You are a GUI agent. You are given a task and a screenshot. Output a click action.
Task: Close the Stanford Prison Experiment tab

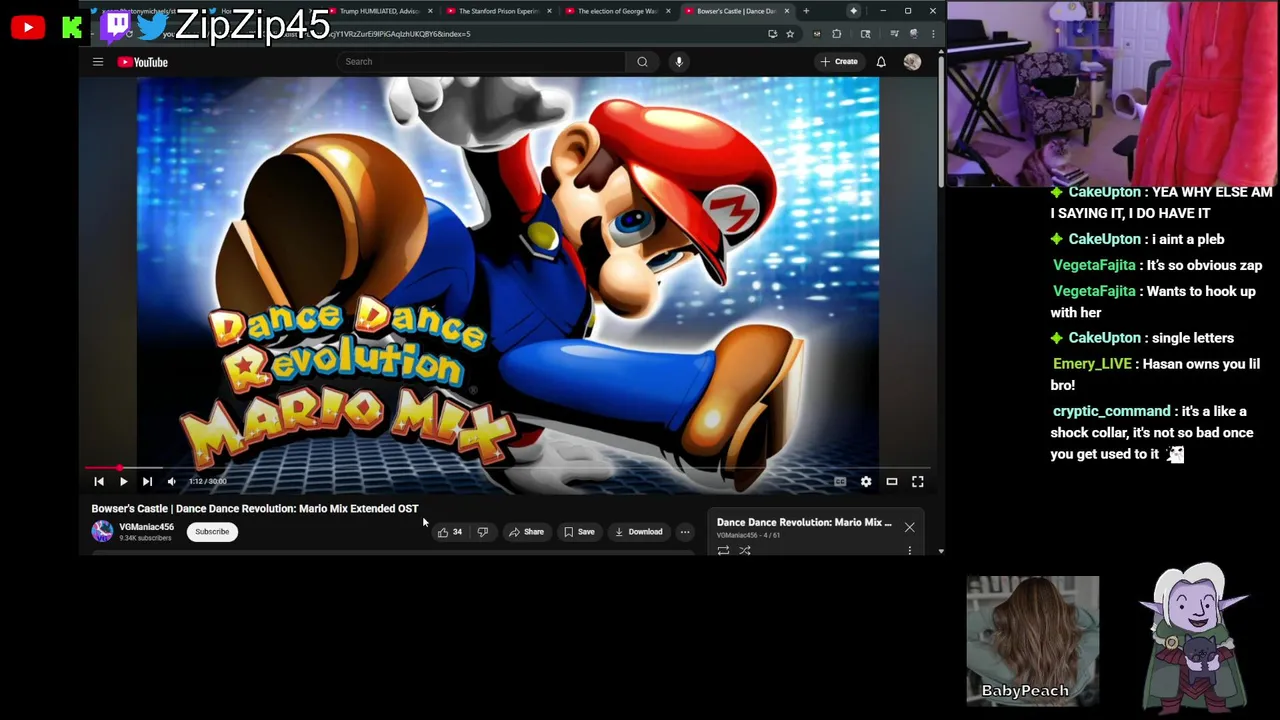pyautogui.click(x=549, y=11)
